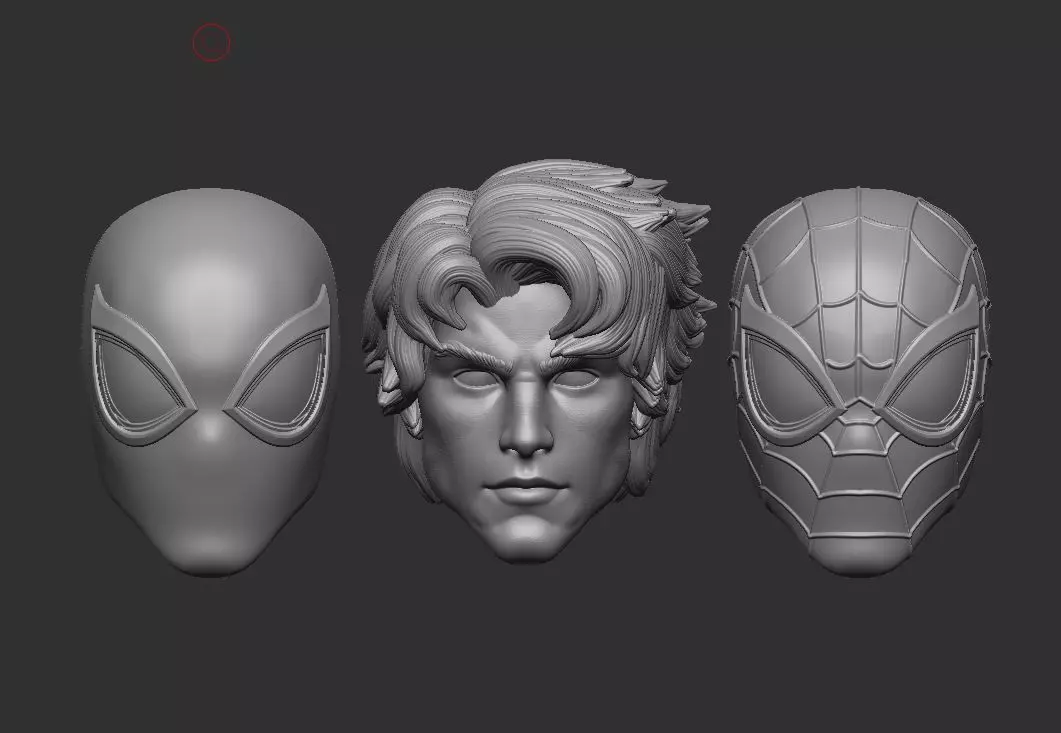Select the unmasked head with hair
The width and height of the screenshot is (1061, 733).
click(538, 360)
